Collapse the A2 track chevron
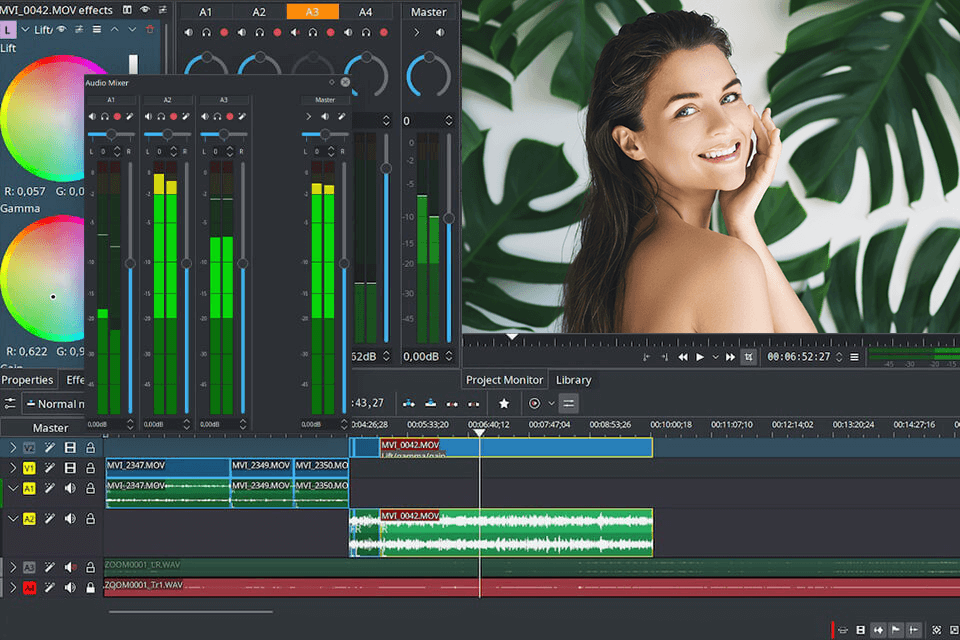This screenshot has height=640, width=960. point(13,519)
